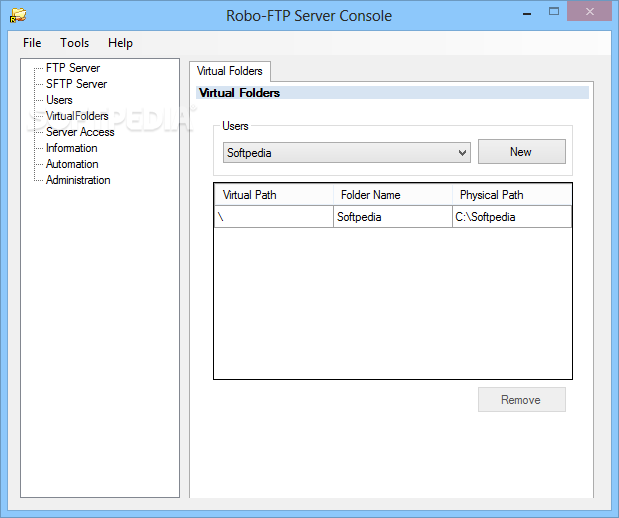Open the Help menu
The image size is (619, 518).
click(120, 43)
